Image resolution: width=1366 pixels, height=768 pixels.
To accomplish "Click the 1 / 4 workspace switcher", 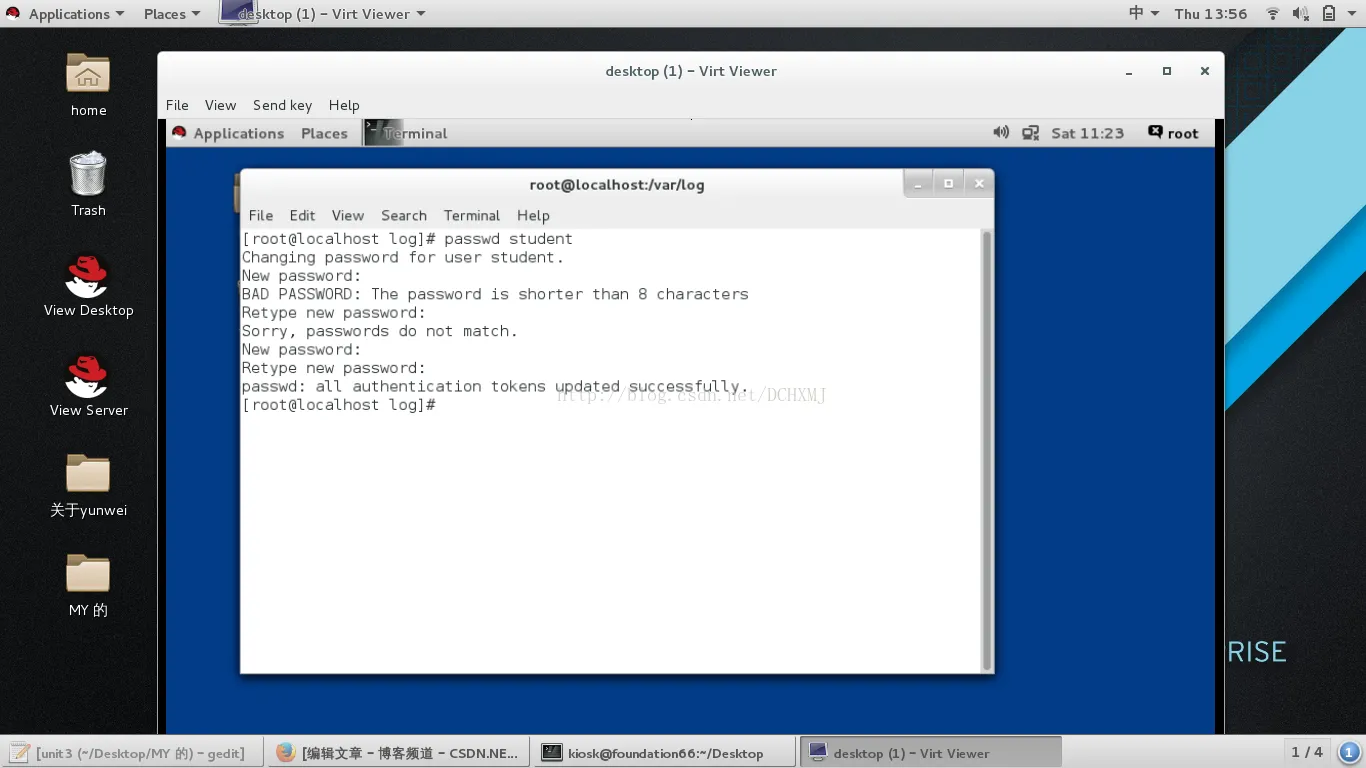I will [x=1307, y=752].
